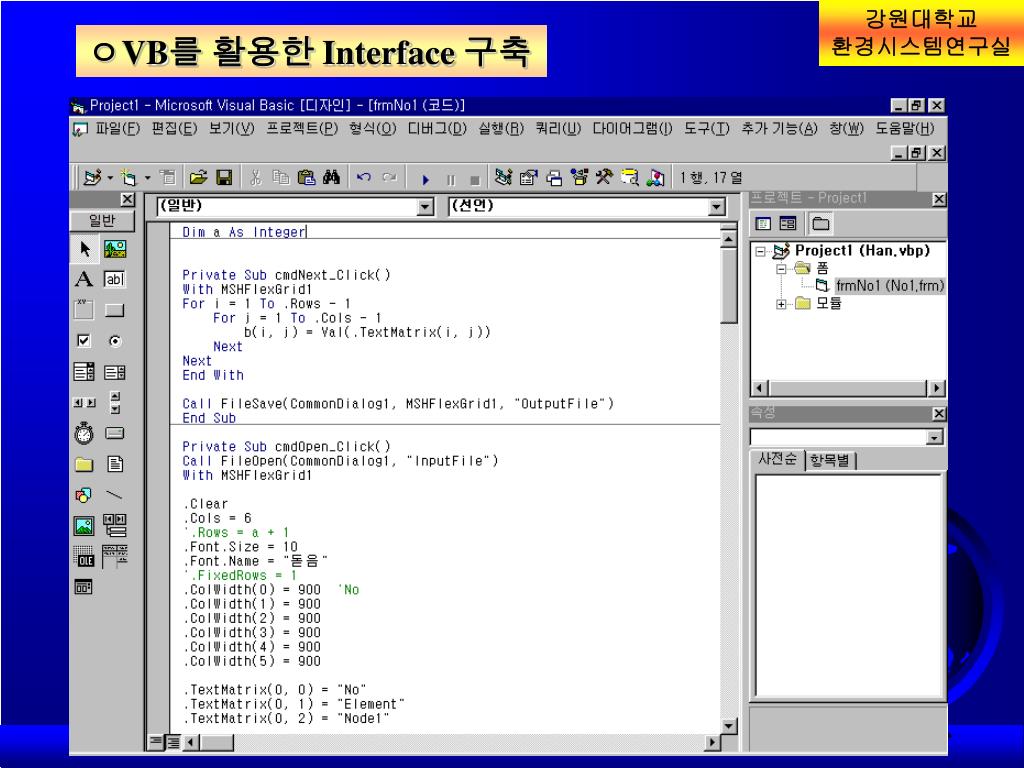Select the PictureBox control in the toolbox
This screenshot has height=768, width=1024.
pyautogui.click(x=115, y=249)
